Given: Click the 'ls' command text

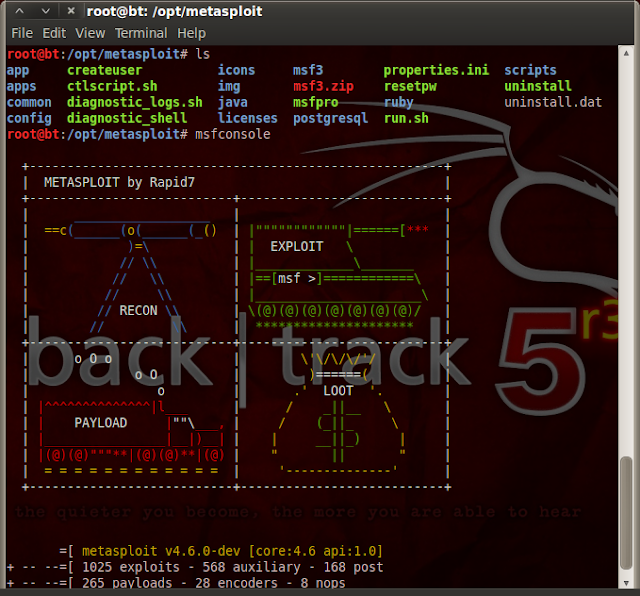Looking at the screenshot, I should point(203,54).
